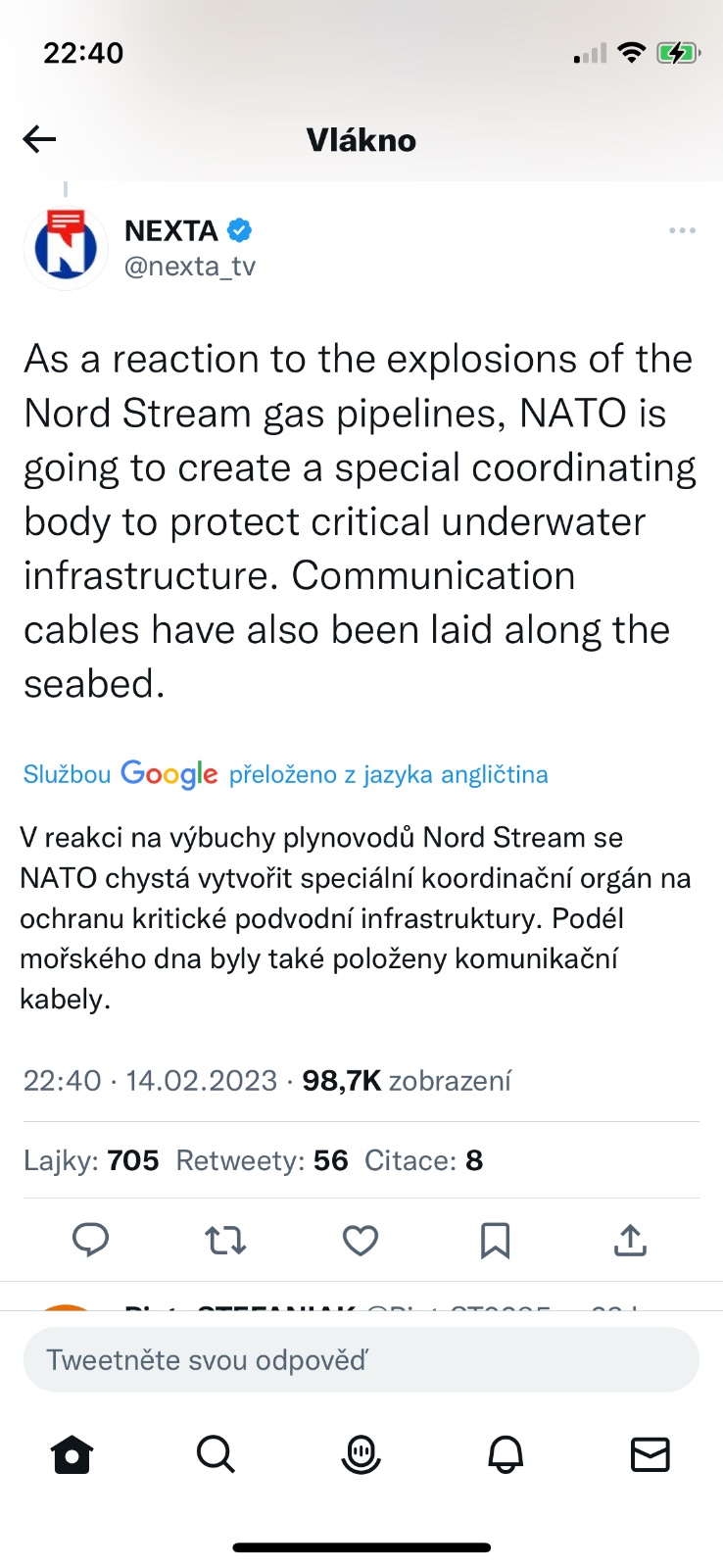Viewport: 723px width, 1568px height.
Task: View the Lajky: 705 list
Action: tap(91, 1160)
